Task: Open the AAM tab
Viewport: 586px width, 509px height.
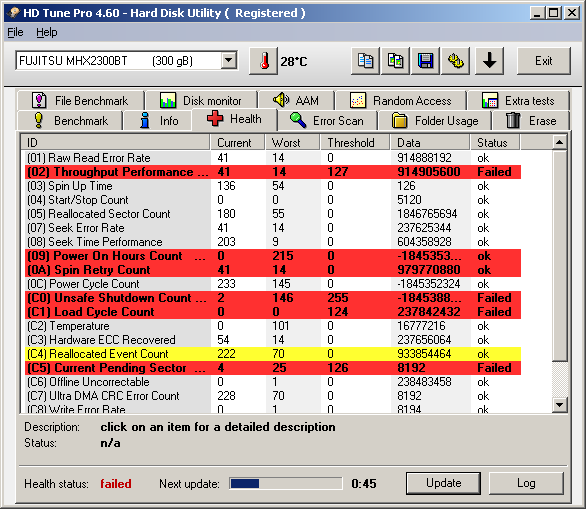Action: click(x=296, y=101)
